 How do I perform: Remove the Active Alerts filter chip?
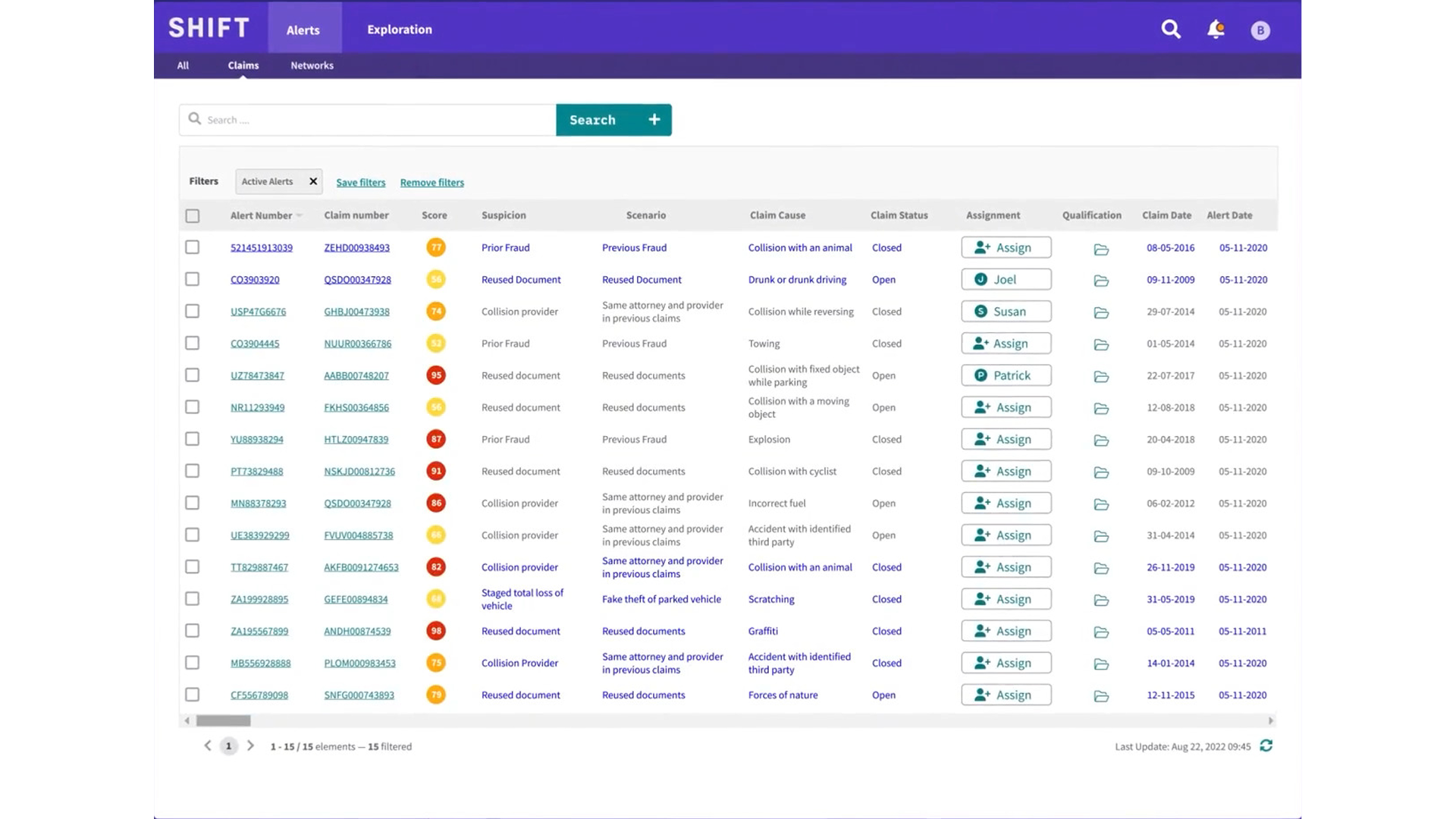tap(313, 181)
